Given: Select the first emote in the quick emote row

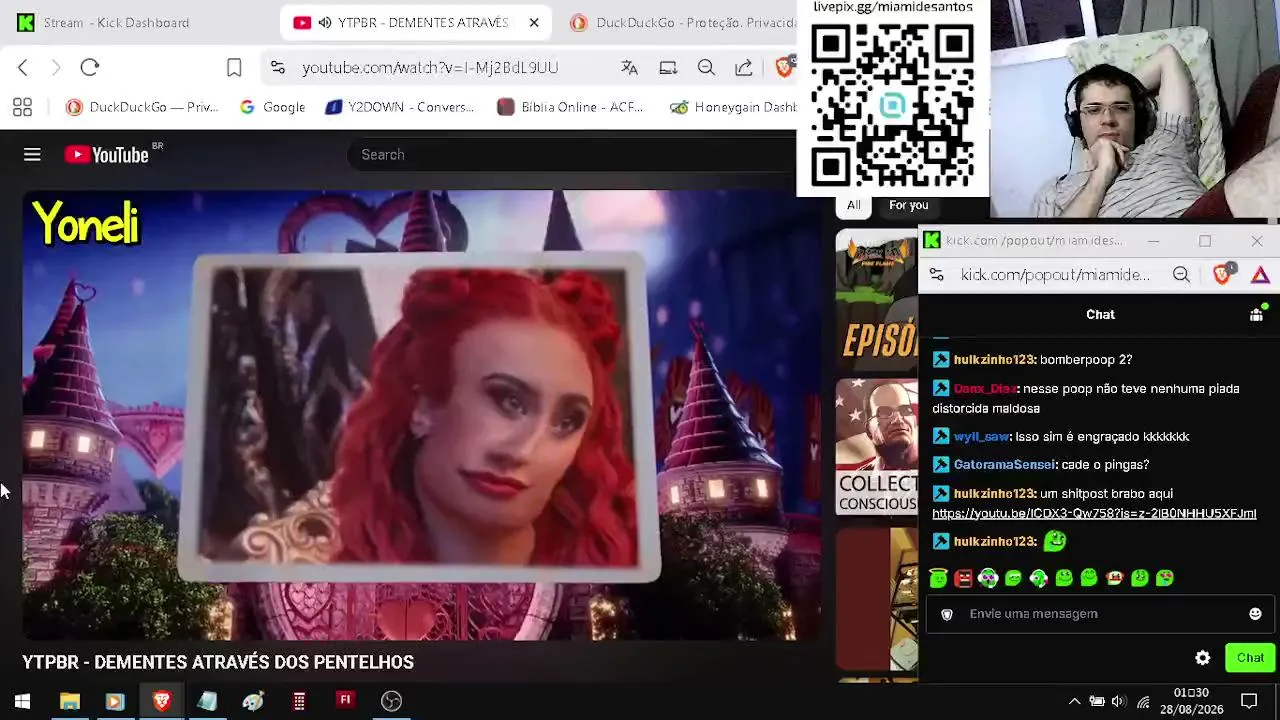Looking at the screenshot, I should click(938, 578).
